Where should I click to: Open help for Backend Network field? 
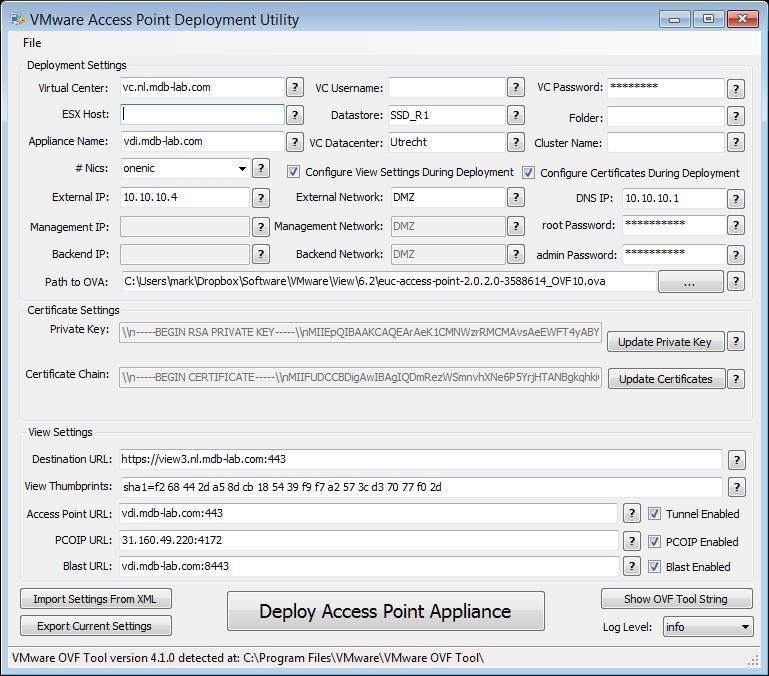(x=515, y=254)
